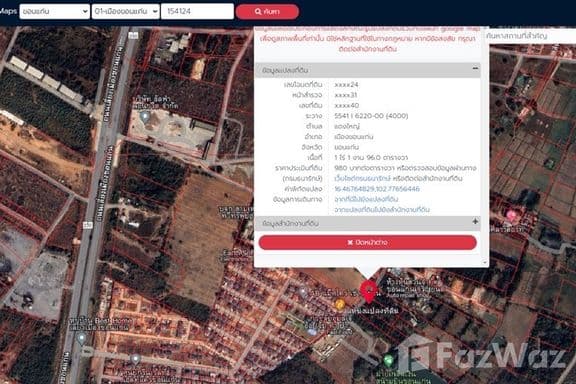Open the จากที่ฉันถึงแปลงที่ดิน directions link

pyautogui.click(x=366, y=199)
